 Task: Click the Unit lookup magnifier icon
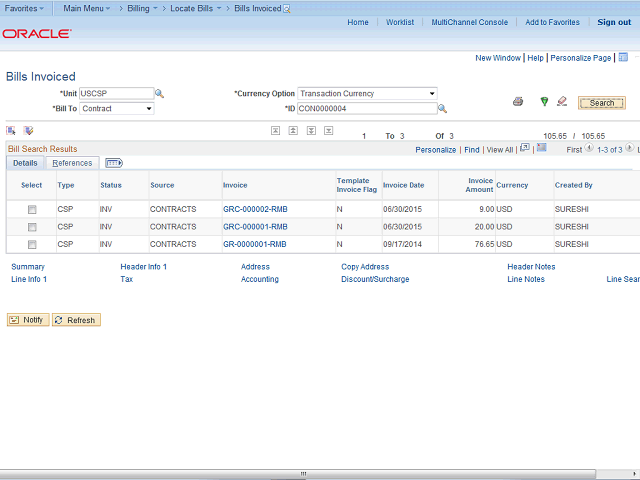click(159, 94)
